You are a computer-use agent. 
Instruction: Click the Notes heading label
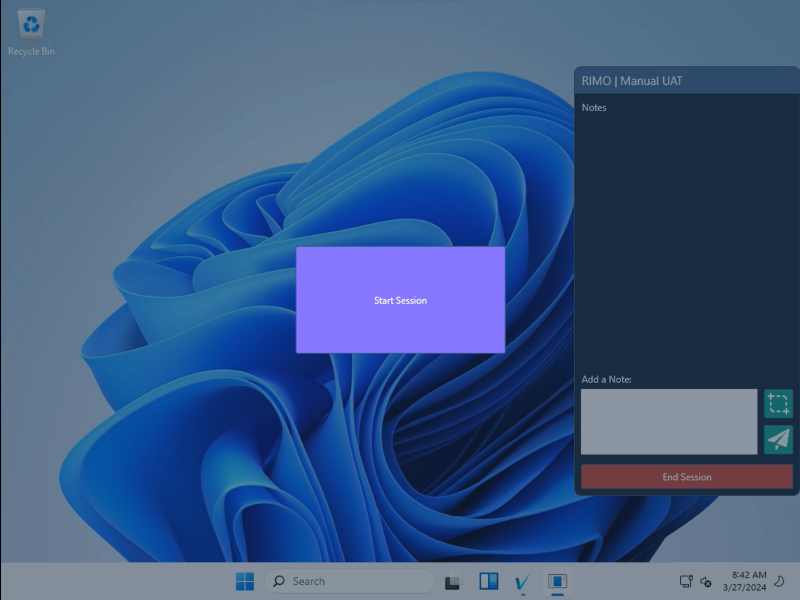click(x=594, y=107)
